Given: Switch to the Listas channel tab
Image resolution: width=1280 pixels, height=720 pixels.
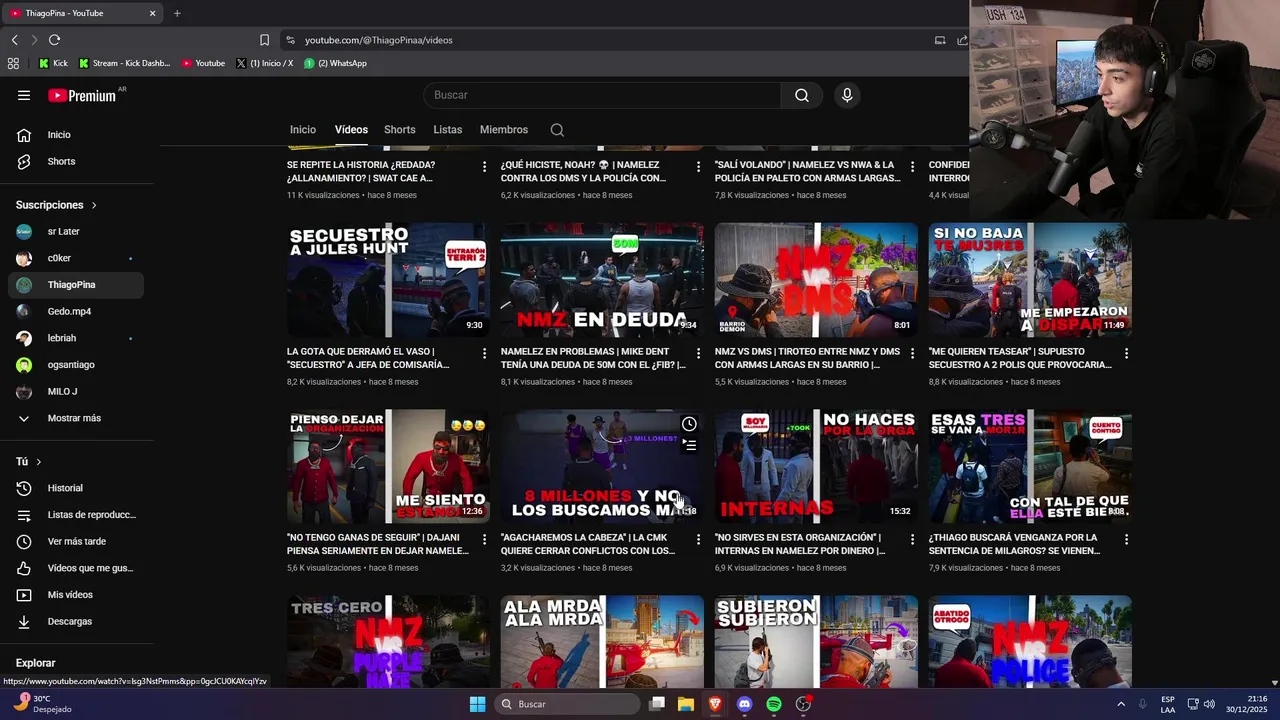Looking at the screenshot, I should (x=447, y=130).
